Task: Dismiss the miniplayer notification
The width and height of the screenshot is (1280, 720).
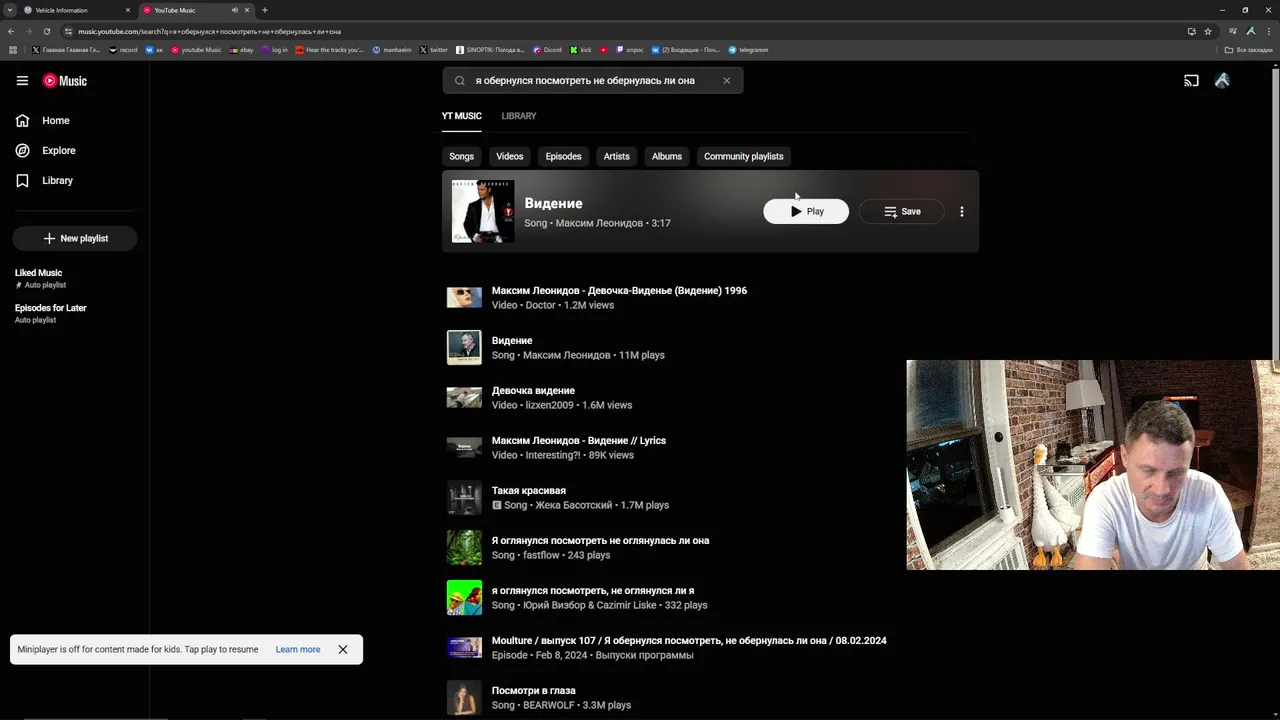Action: tap(343, 650)
